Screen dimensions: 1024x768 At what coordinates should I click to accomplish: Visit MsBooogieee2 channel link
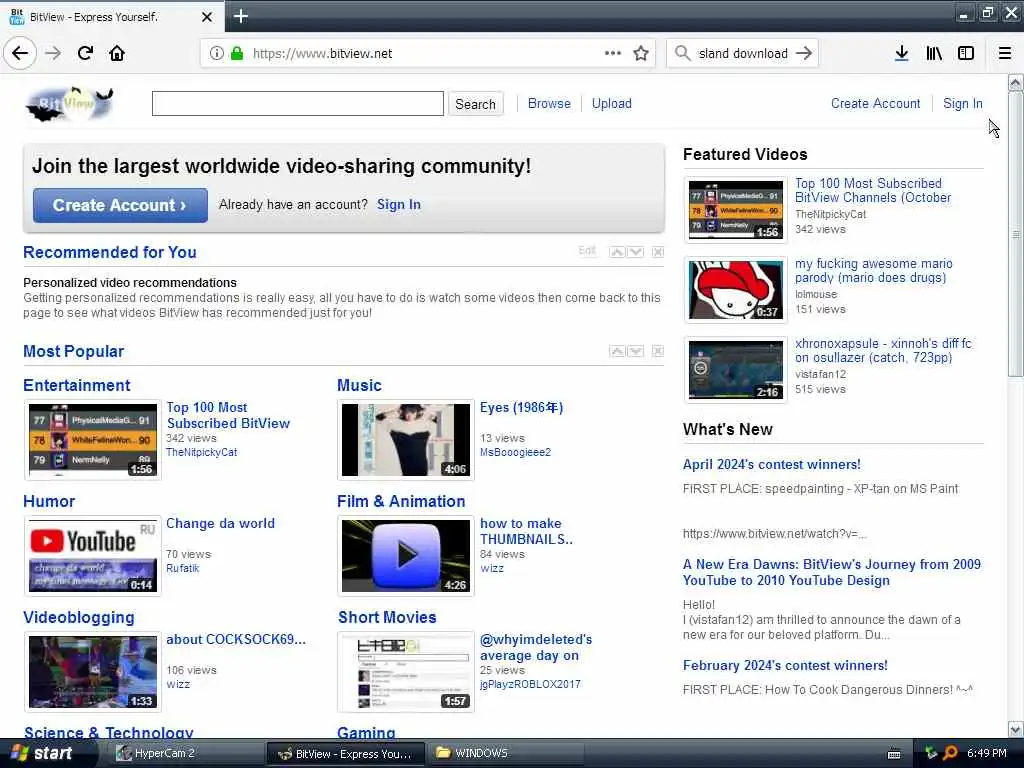(515, 452)
